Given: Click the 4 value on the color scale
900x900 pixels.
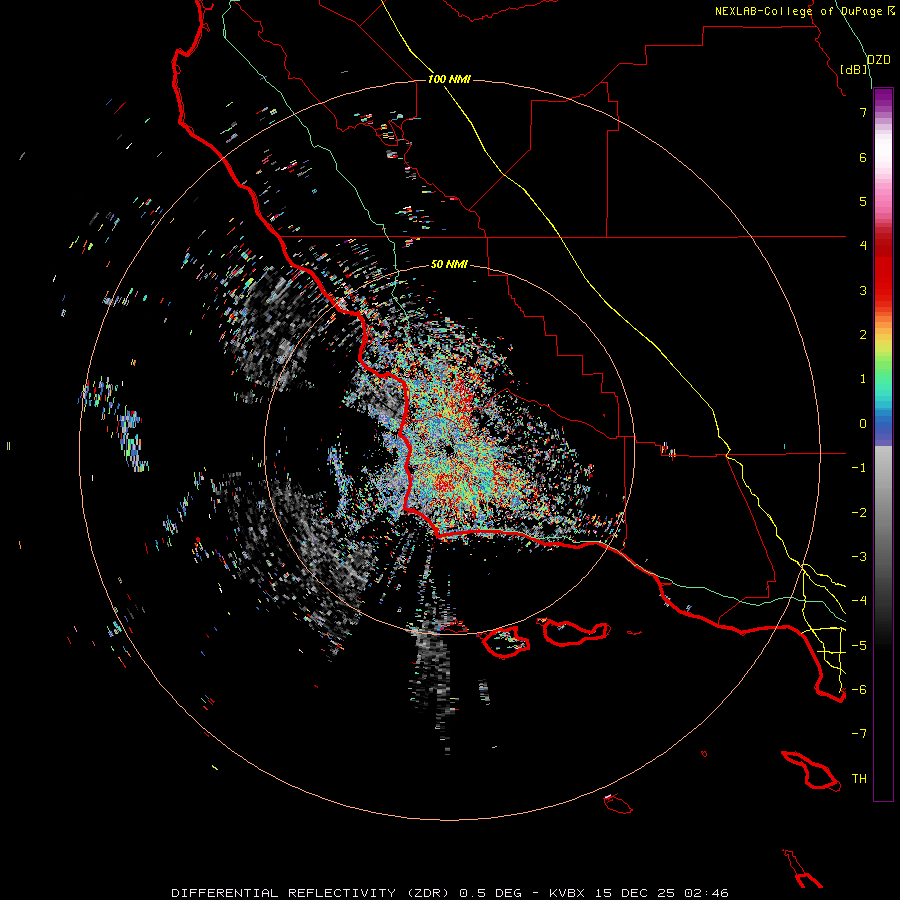Looking at the screenshot, I should 863,246.
